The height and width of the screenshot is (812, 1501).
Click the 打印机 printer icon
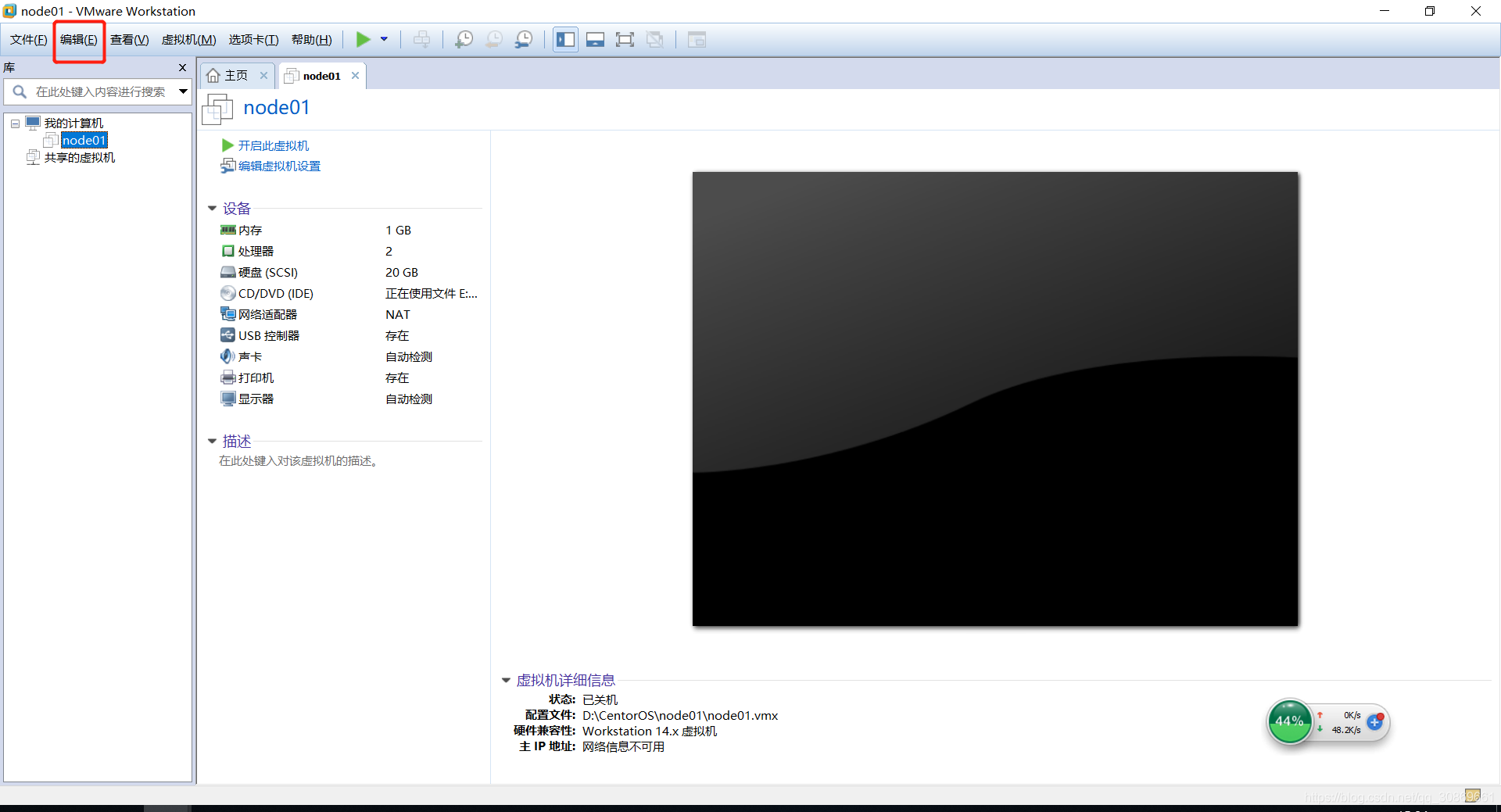click(x=228, y=377)
